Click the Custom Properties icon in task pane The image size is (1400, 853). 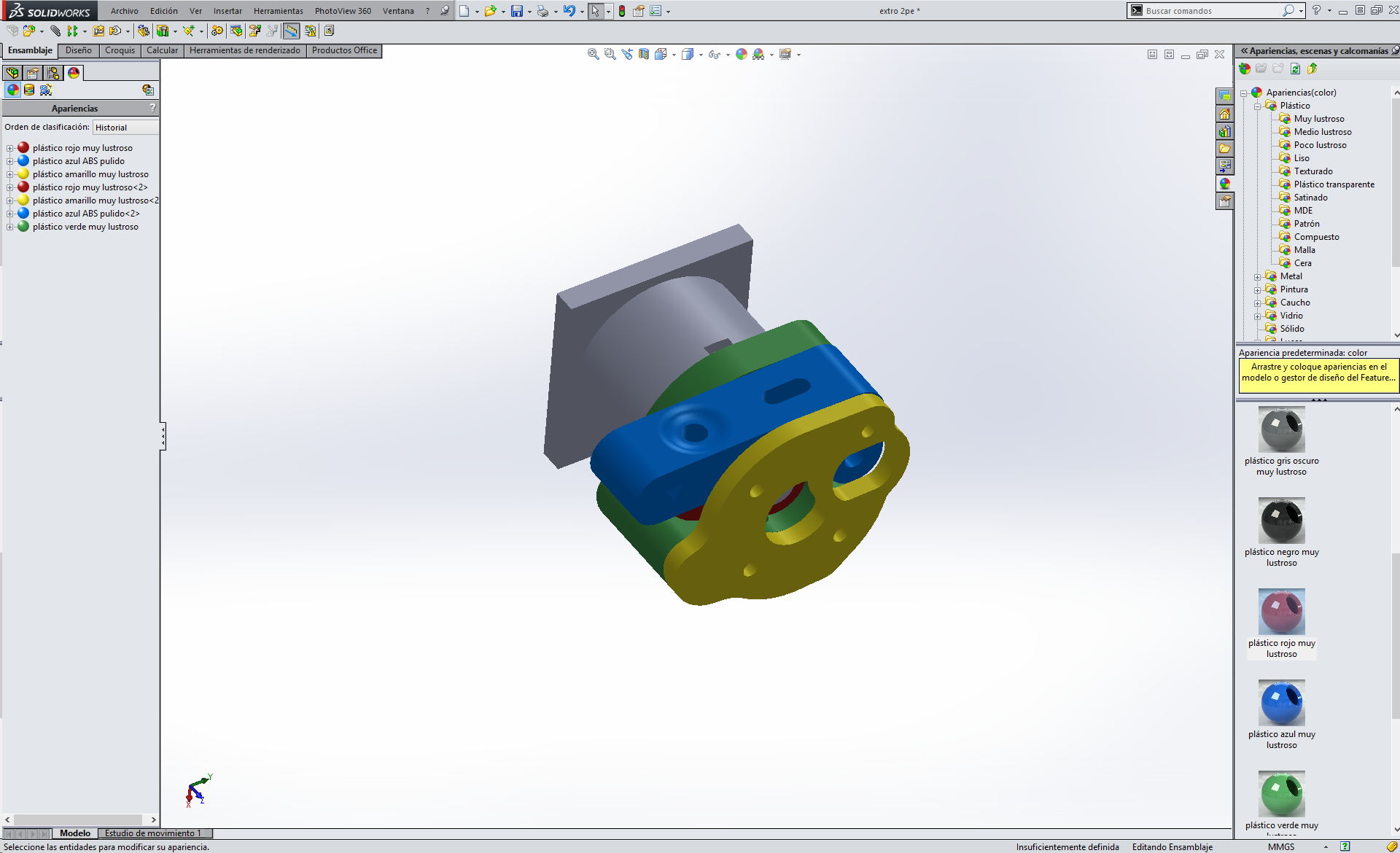(x=1225, y=201)
